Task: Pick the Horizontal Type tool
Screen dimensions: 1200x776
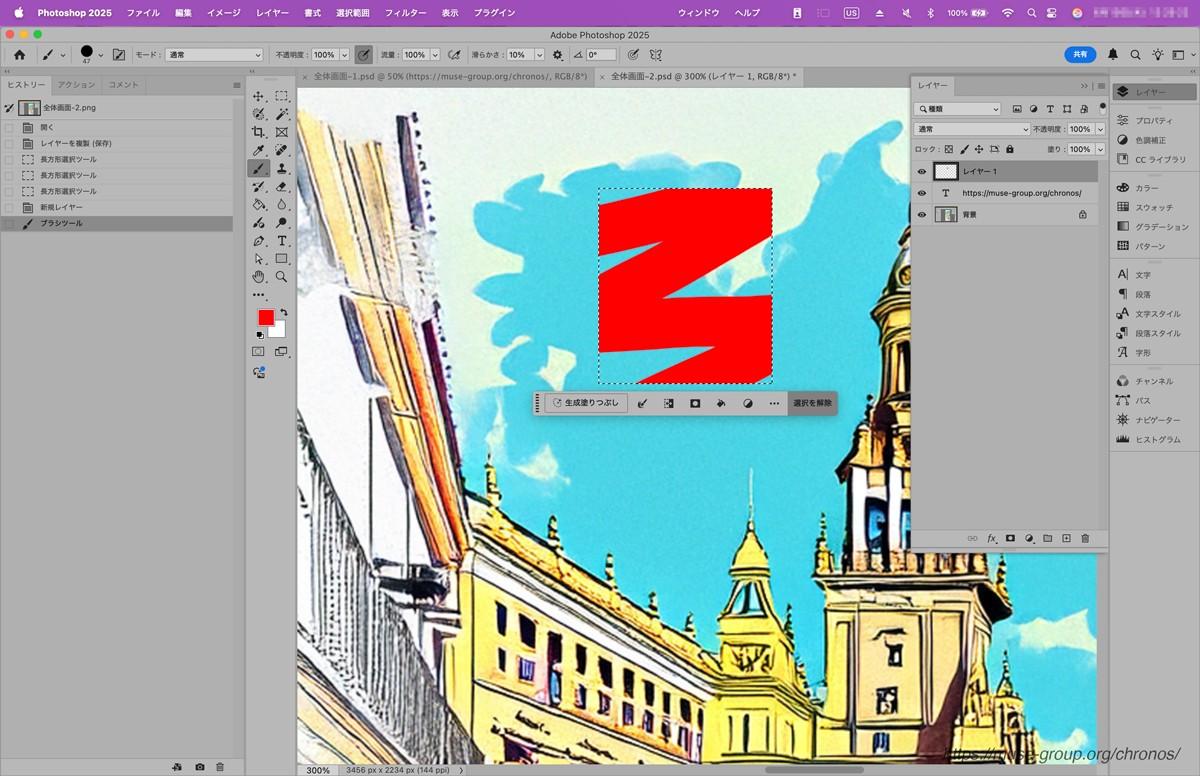Action: (282, 241)
